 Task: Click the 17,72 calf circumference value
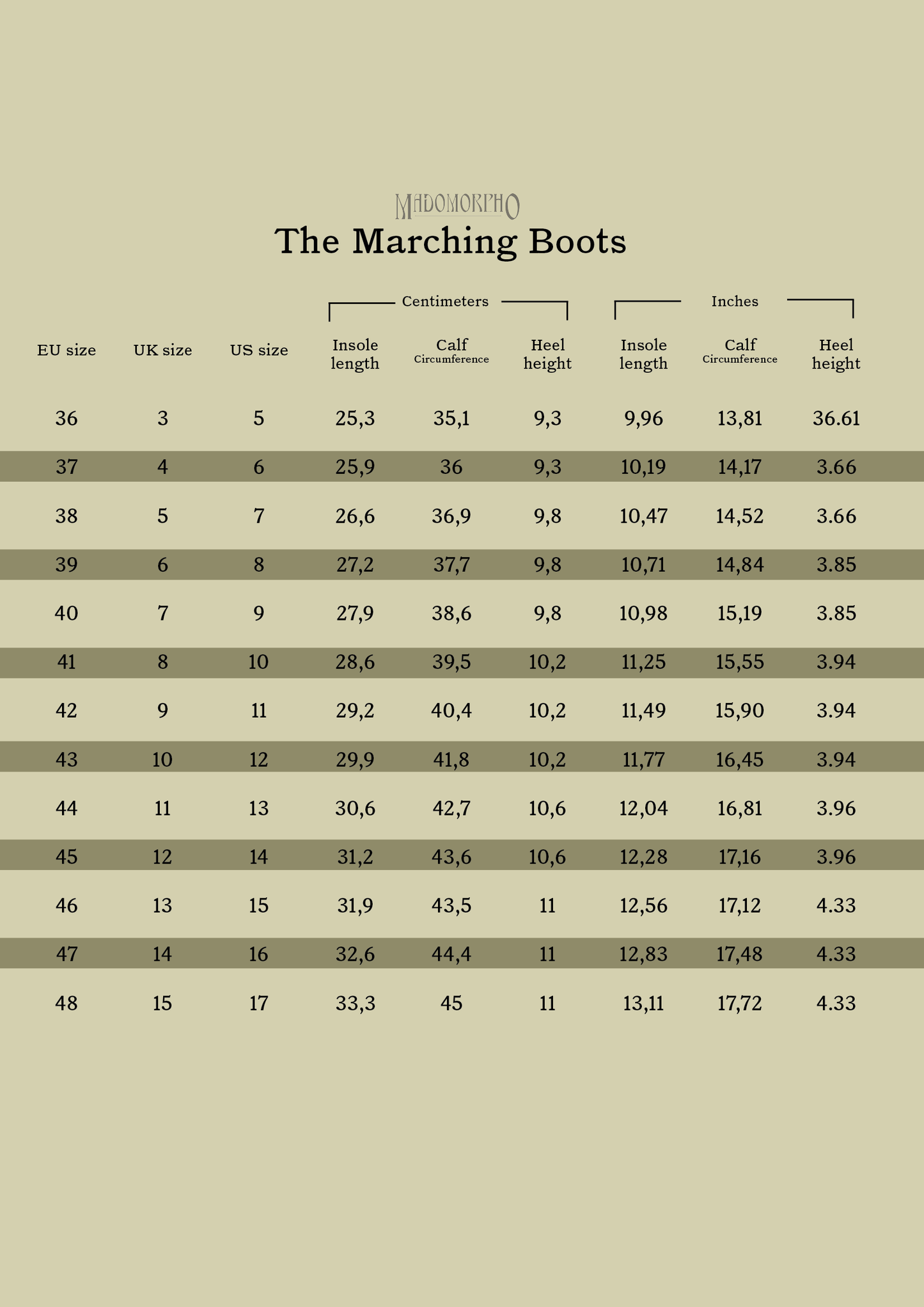[739, 1003]
